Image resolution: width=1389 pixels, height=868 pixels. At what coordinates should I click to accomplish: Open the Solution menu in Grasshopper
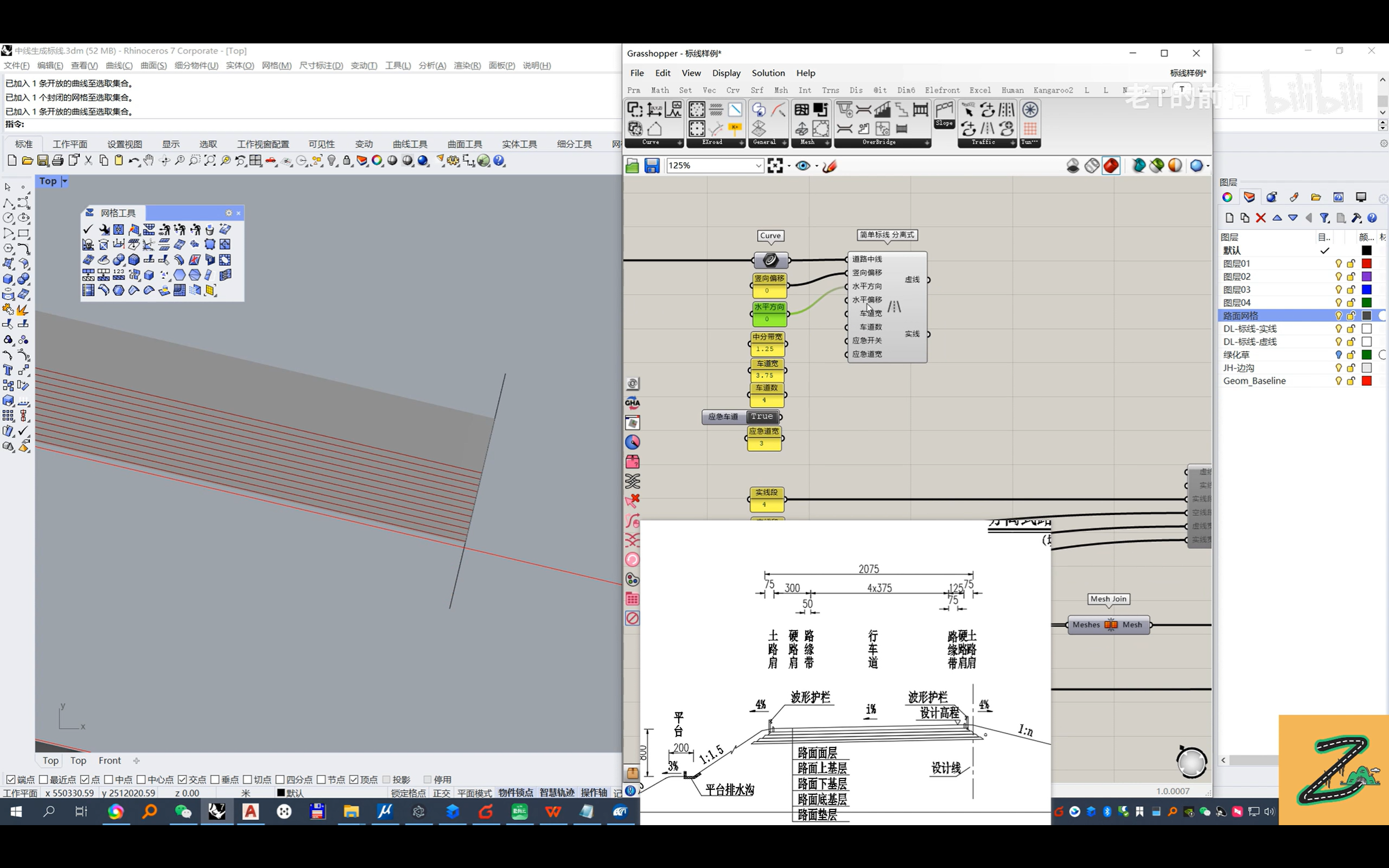768,73
